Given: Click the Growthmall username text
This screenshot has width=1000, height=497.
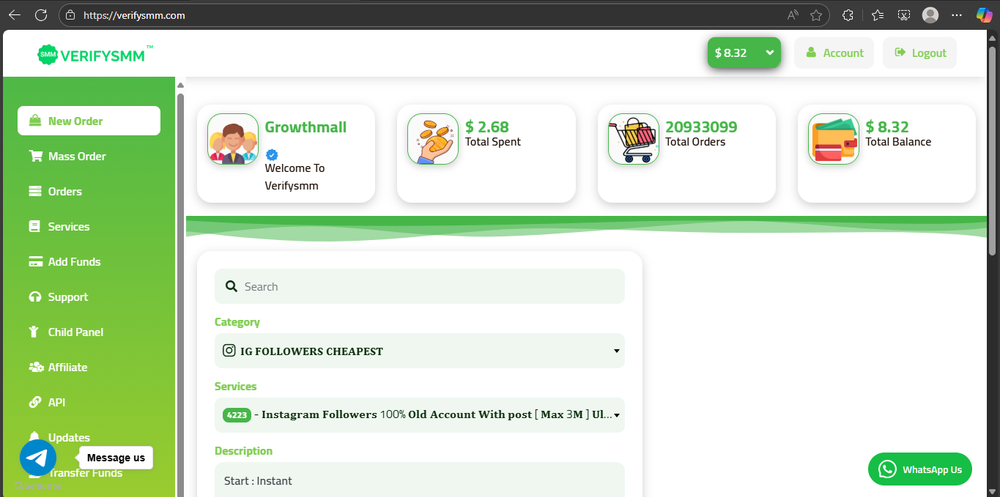Looking at the screenshot, I should point(305,127).
